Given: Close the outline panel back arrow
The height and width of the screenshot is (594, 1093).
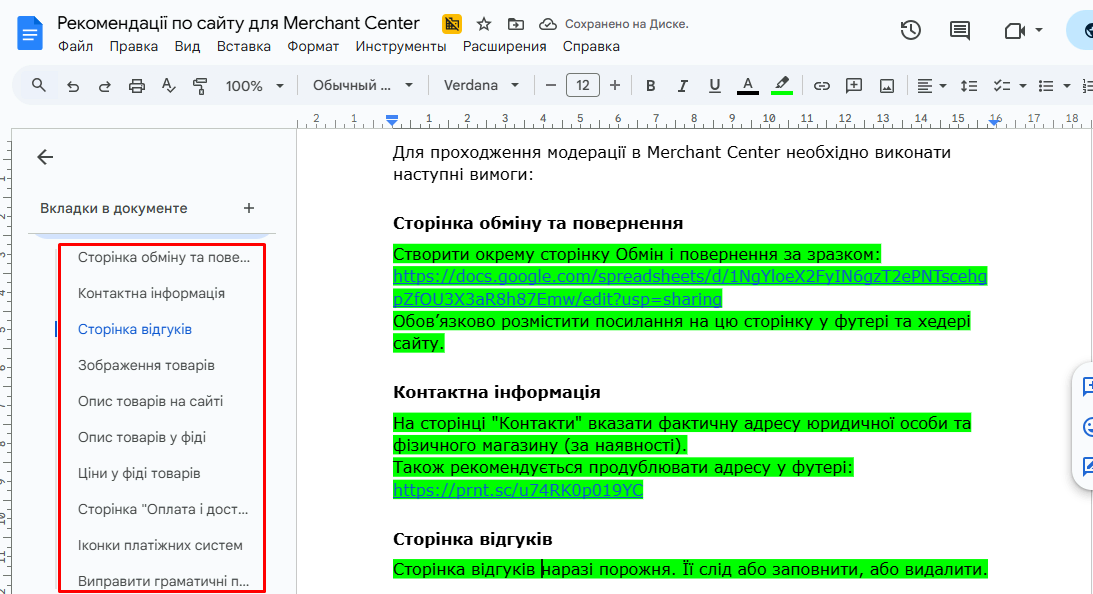Looking at the screenshot, I should pyautogui.click(x=45, y=157).
